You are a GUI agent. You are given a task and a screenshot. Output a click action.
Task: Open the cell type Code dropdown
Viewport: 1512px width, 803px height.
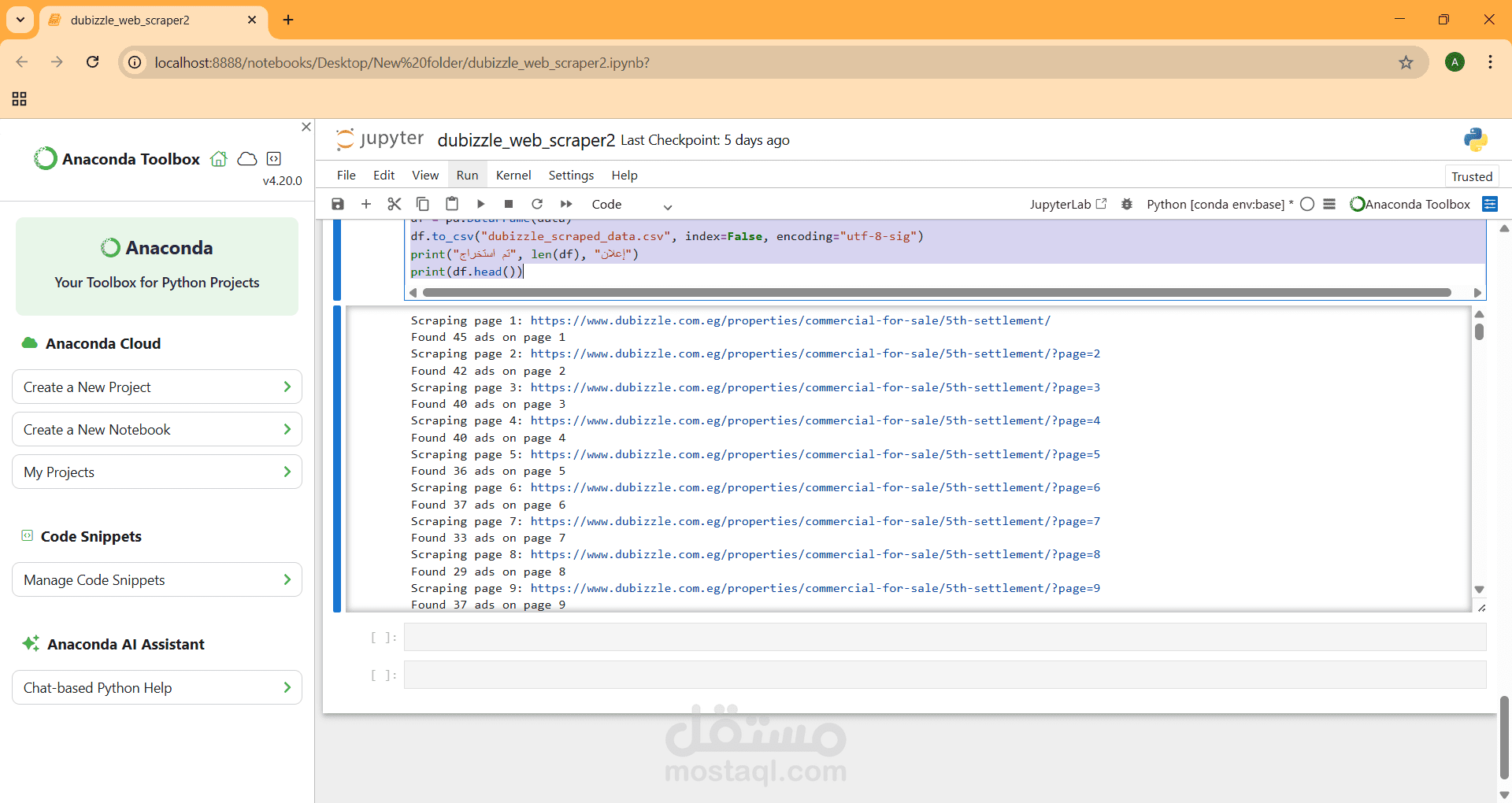(x=632, y=205)
